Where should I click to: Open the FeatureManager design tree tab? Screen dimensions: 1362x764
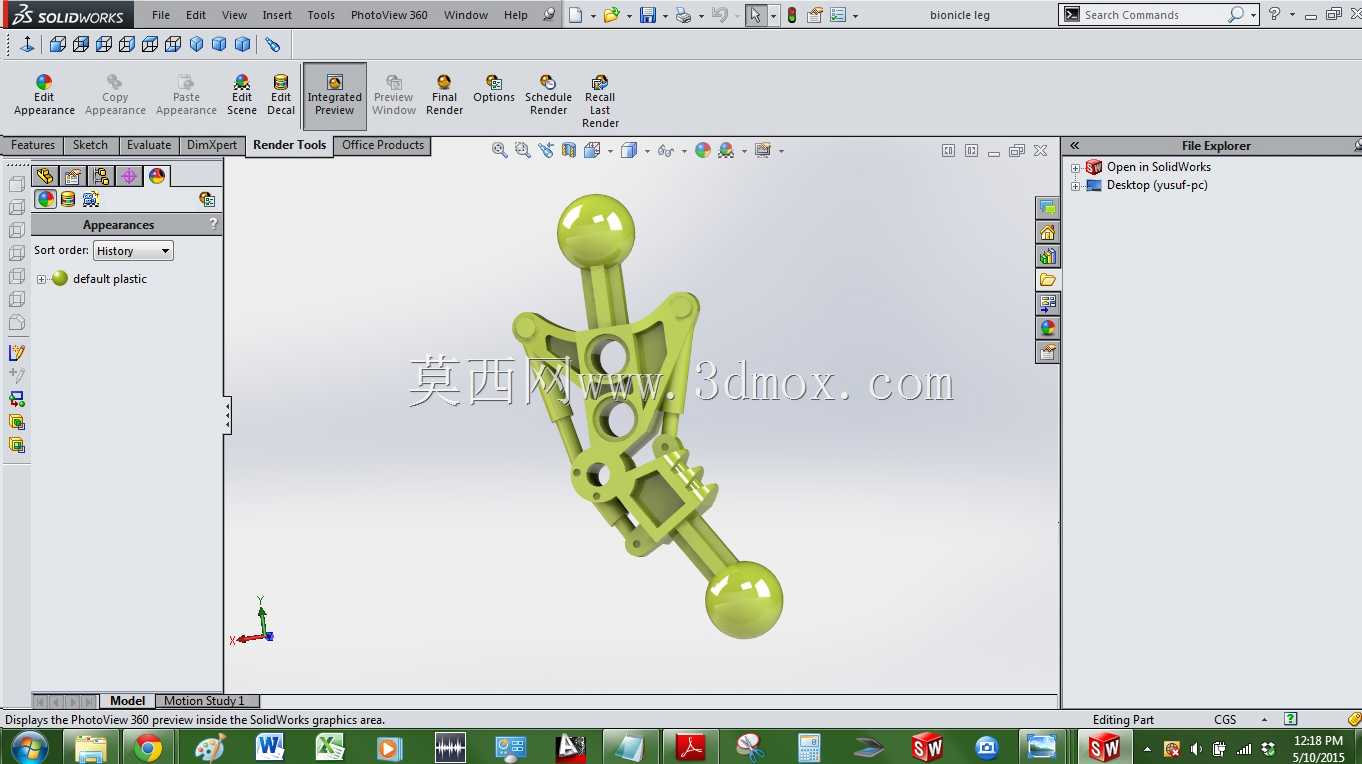pos(45,176)
